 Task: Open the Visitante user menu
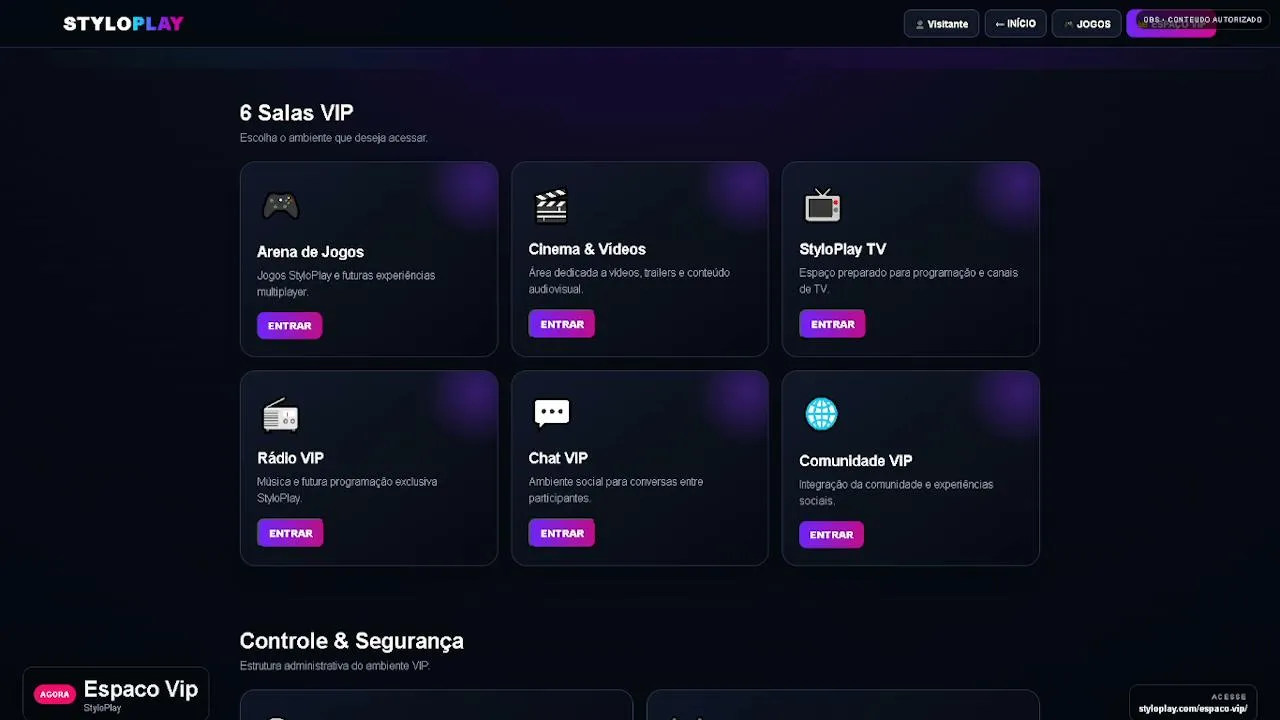(941, 24)
